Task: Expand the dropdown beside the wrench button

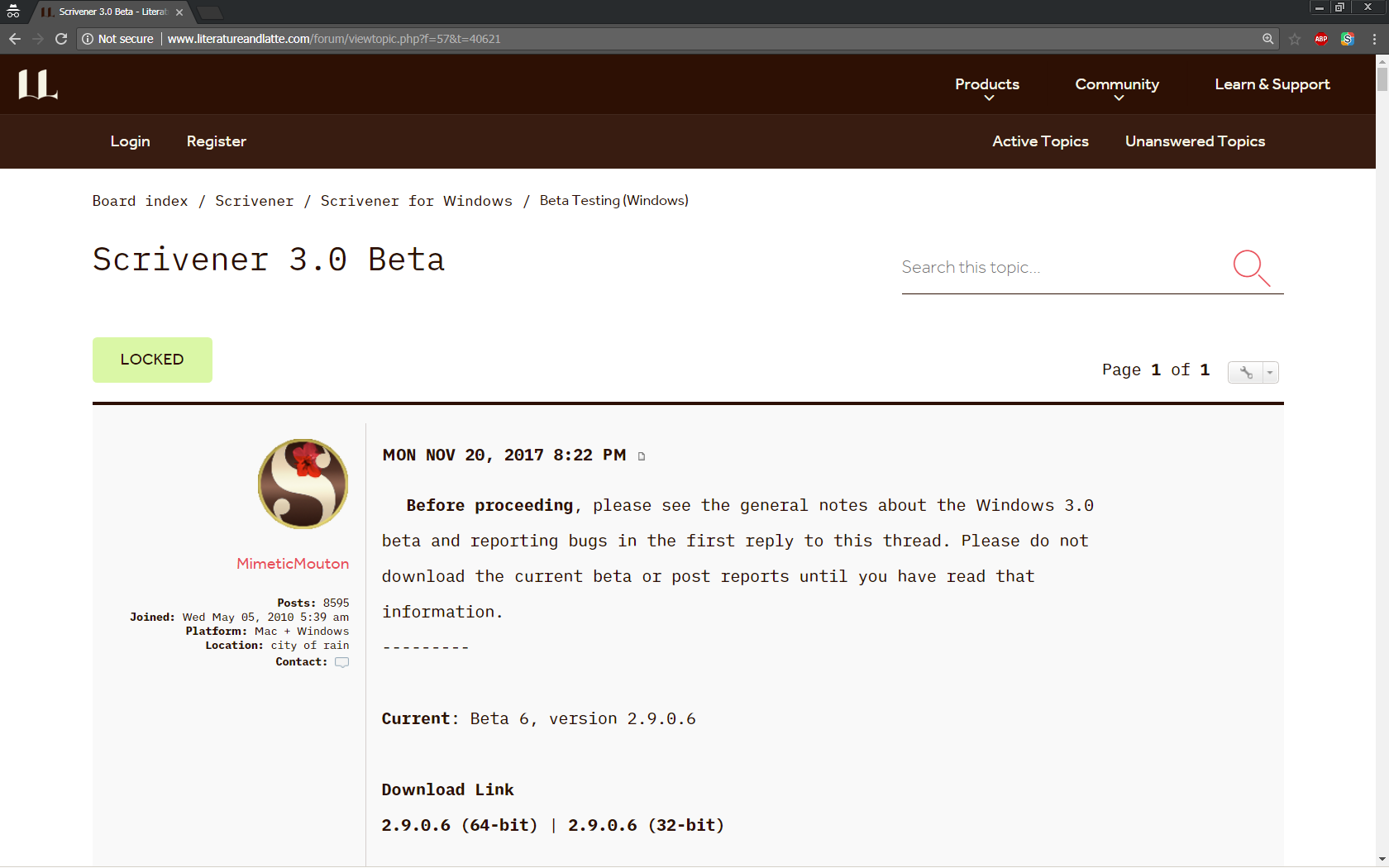Action: tap(1271, 372)
